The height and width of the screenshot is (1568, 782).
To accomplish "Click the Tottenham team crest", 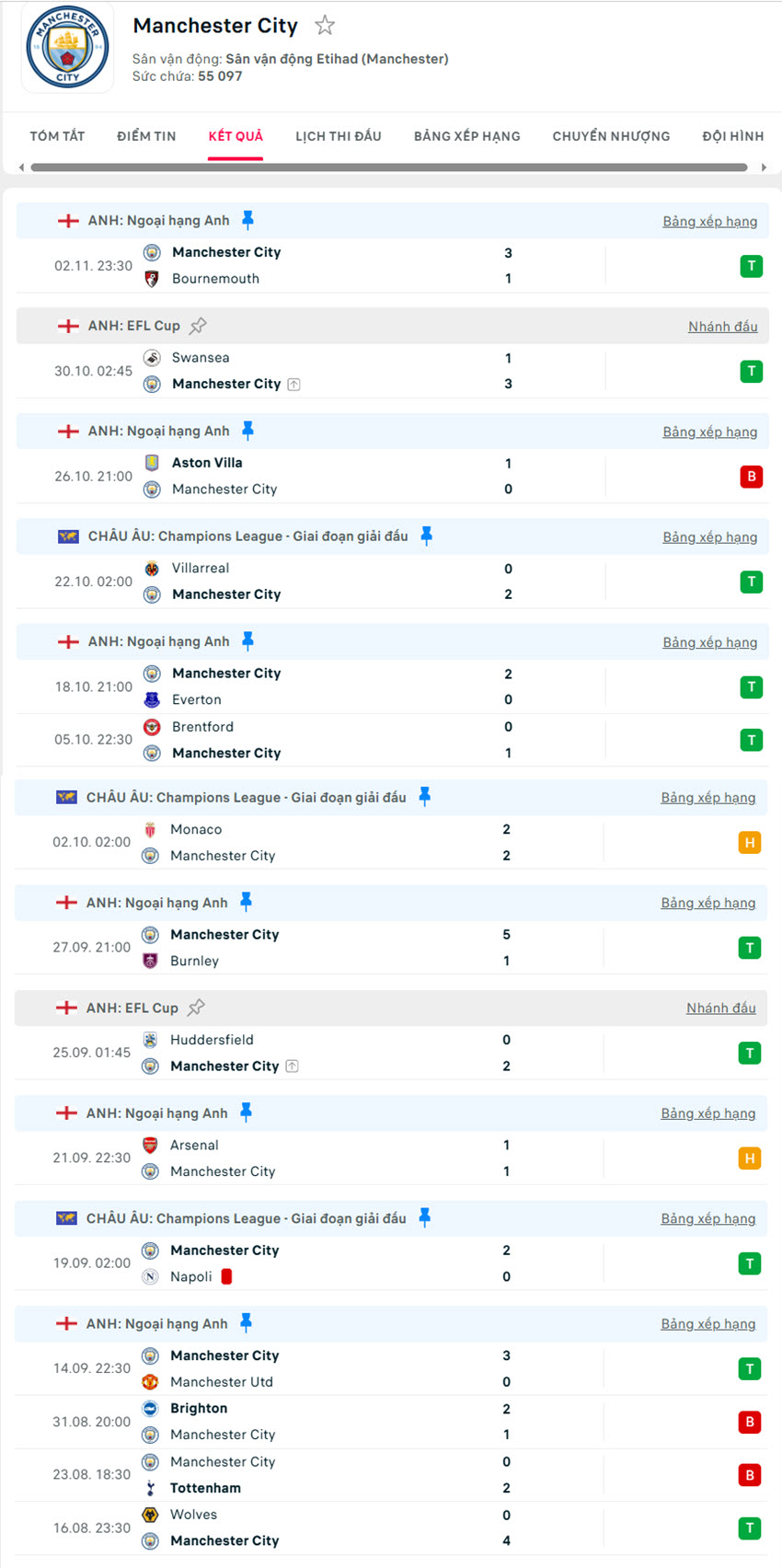I will point(151,1488).
